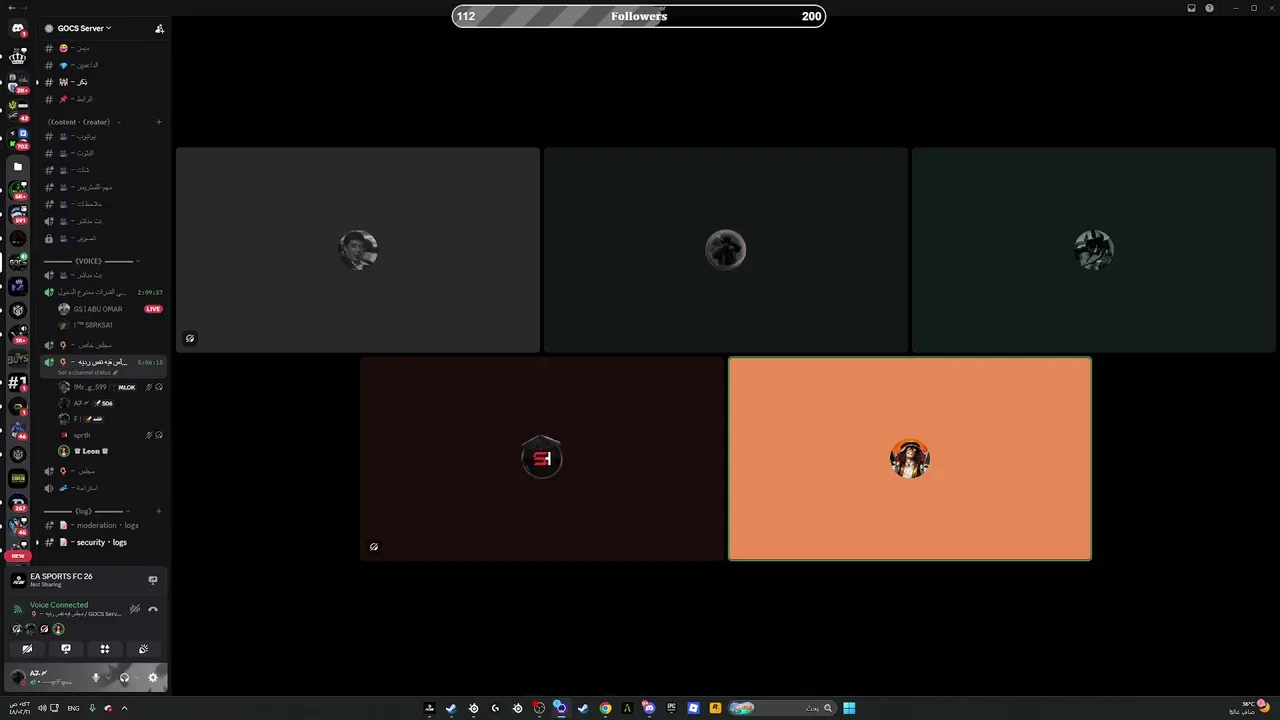Open the moderation · logs channel
Screen dimensions: 1280x720
point(103,525)
